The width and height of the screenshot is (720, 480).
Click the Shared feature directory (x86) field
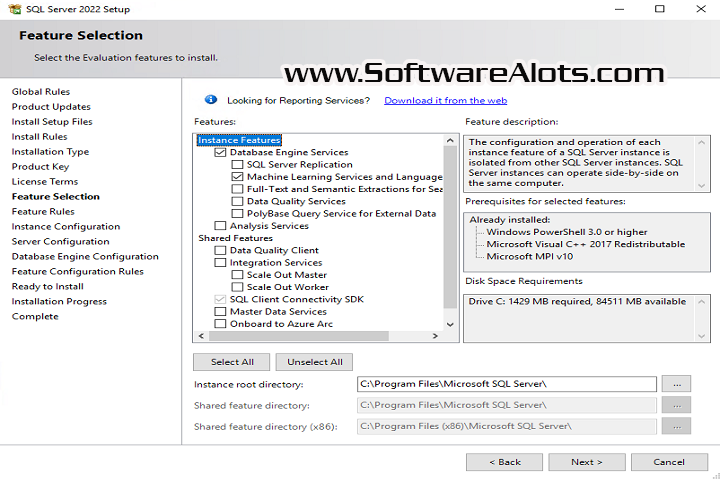pos(506,426)
